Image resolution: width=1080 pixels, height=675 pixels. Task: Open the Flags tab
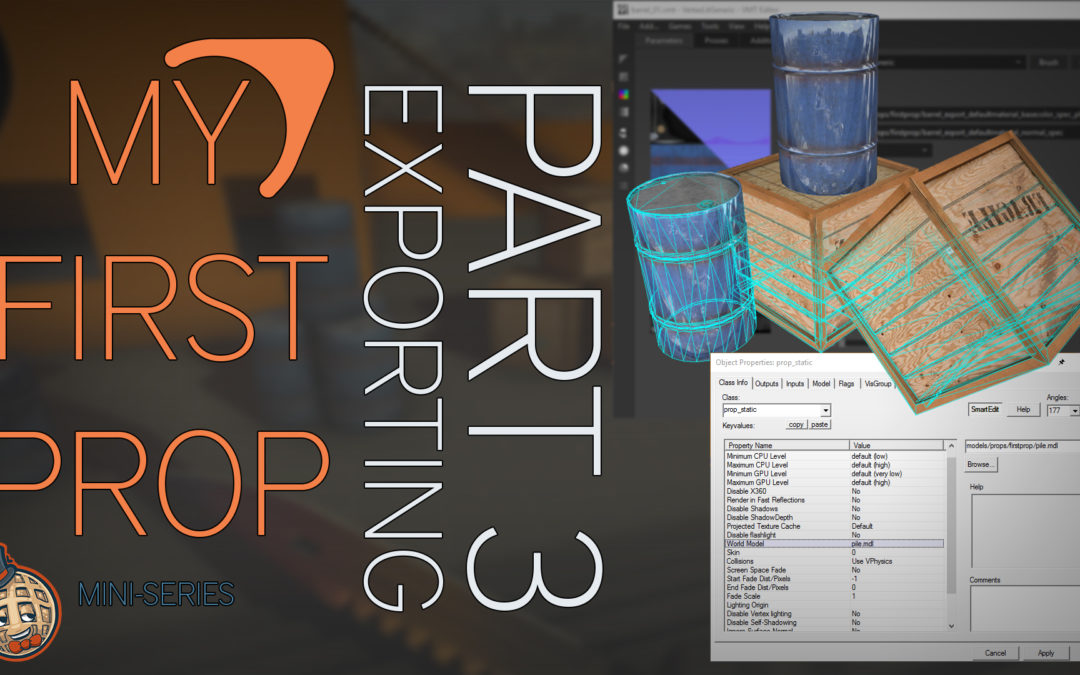click(847, 384)
